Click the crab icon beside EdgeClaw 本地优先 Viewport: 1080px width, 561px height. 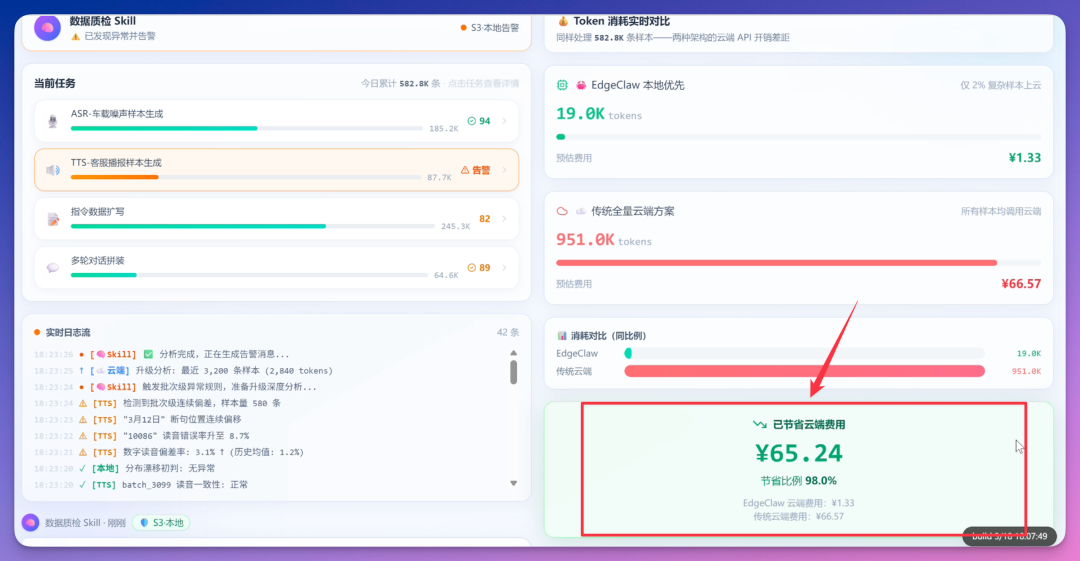pos(581,85)
